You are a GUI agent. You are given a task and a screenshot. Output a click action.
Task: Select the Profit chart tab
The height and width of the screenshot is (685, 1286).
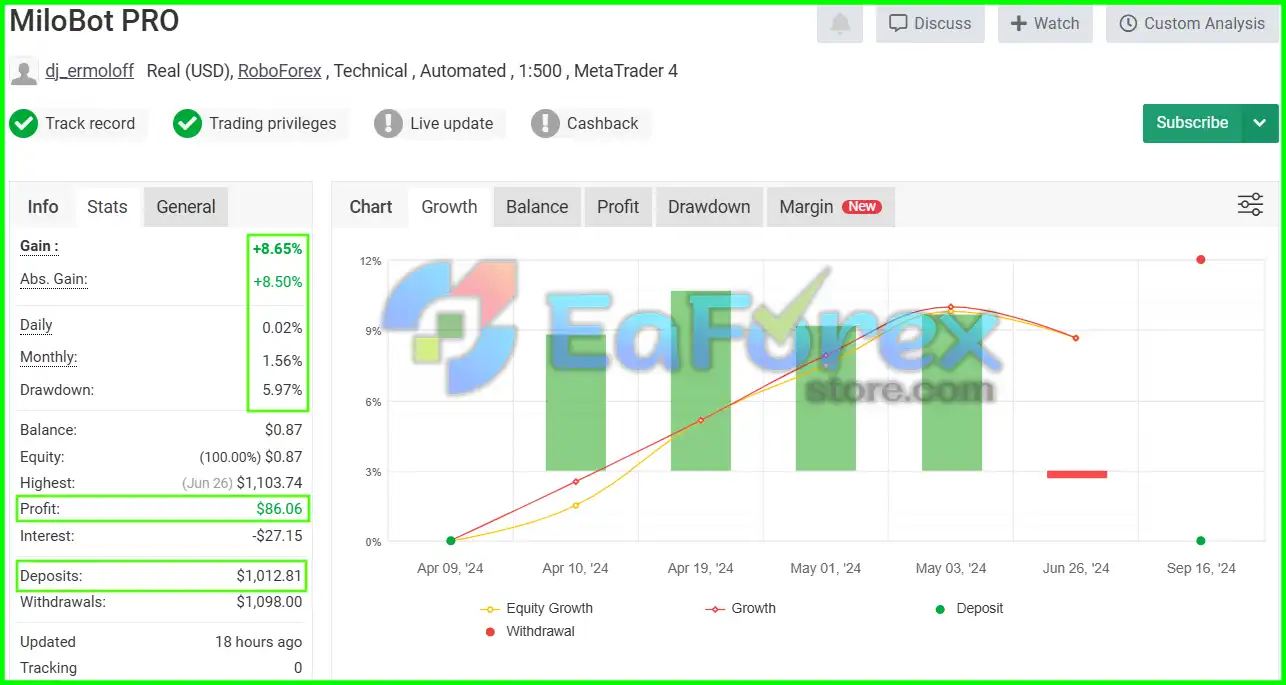tap(618, 207)
